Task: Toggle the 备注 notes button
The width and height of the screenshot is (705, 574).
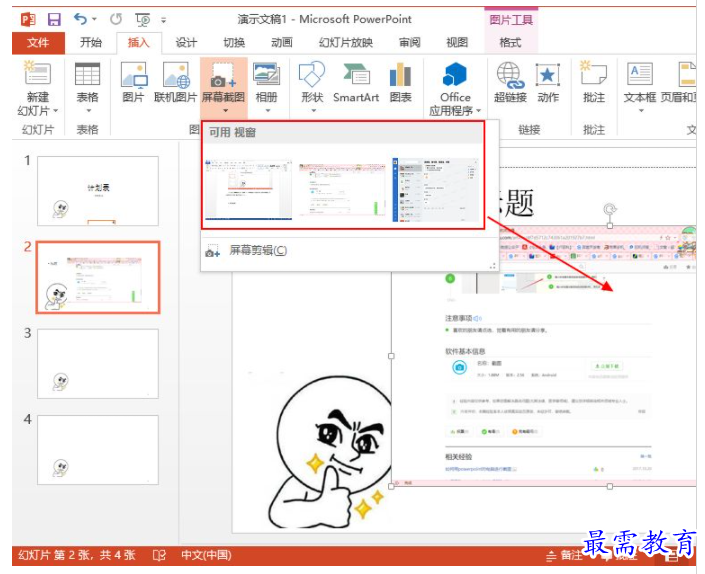Action: (x=564, y=556)
